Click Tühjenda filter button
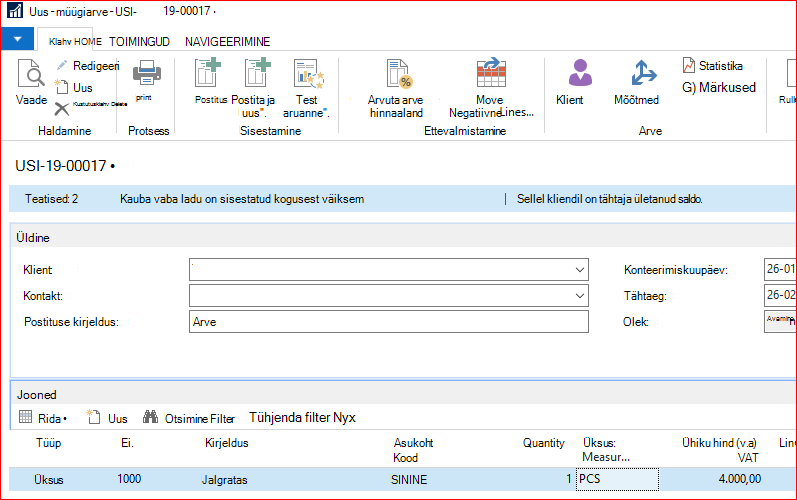 (x=302, y=418)
